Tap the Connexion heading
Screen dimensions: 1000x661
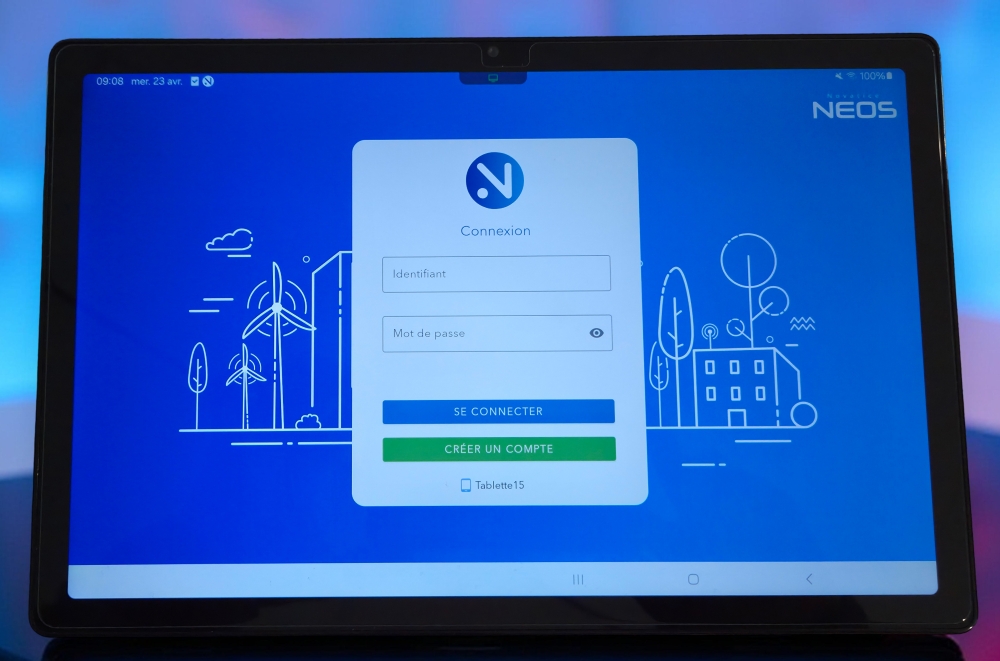coord(496,231)
